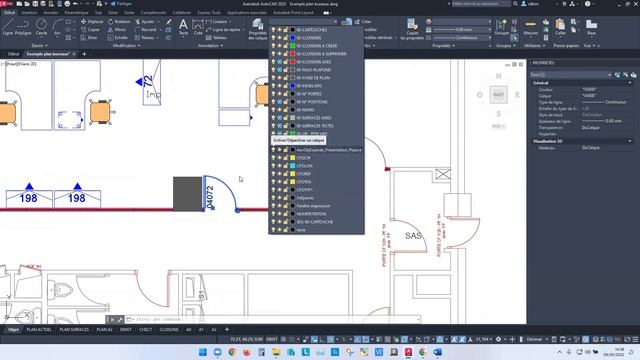Image resolution: width=640 pixels, height=360 pixels.
Task: Toggle lock of NUMEROTATION layer
Action: (x=286, y=214)
